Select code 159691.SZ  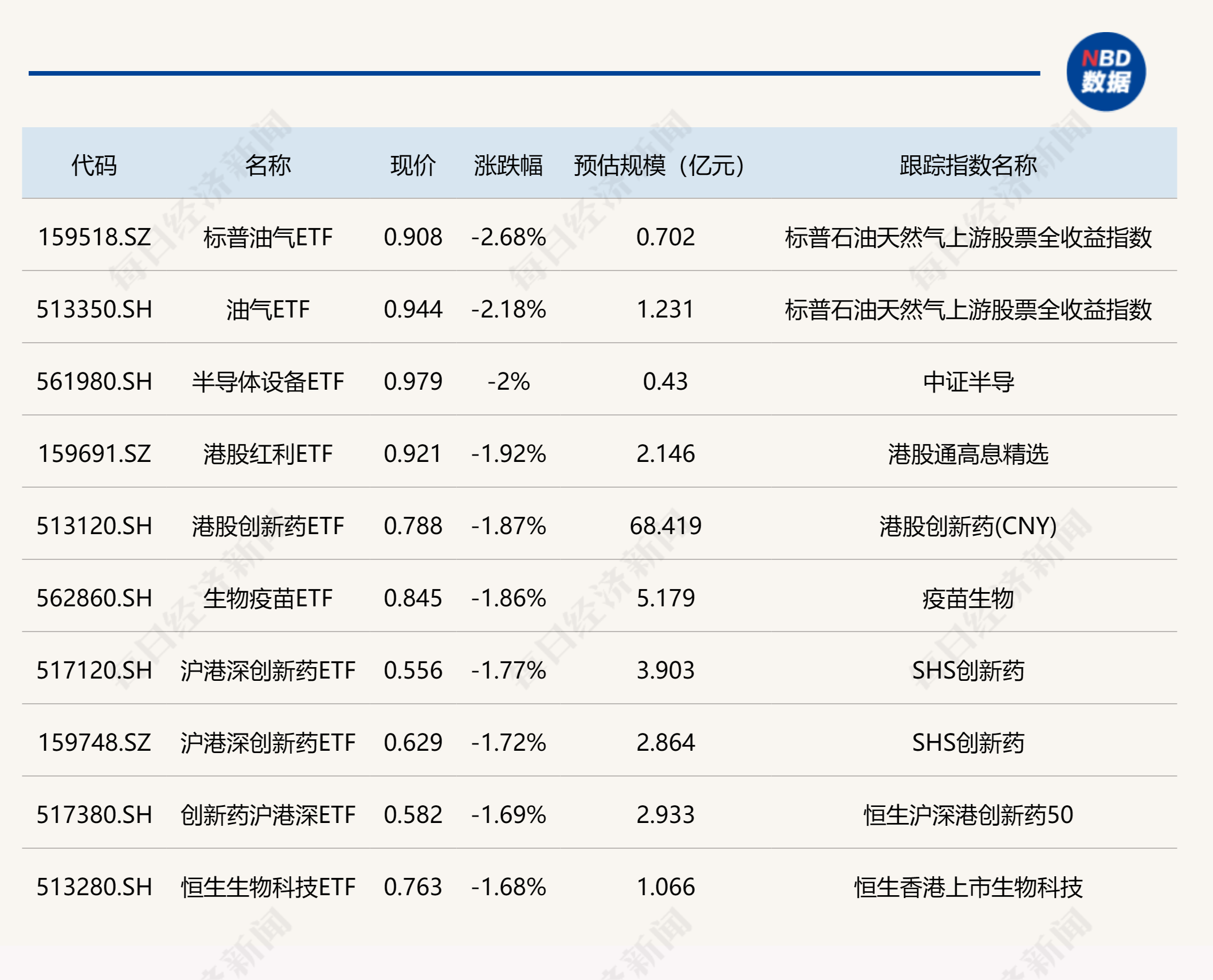pos(94,454)
